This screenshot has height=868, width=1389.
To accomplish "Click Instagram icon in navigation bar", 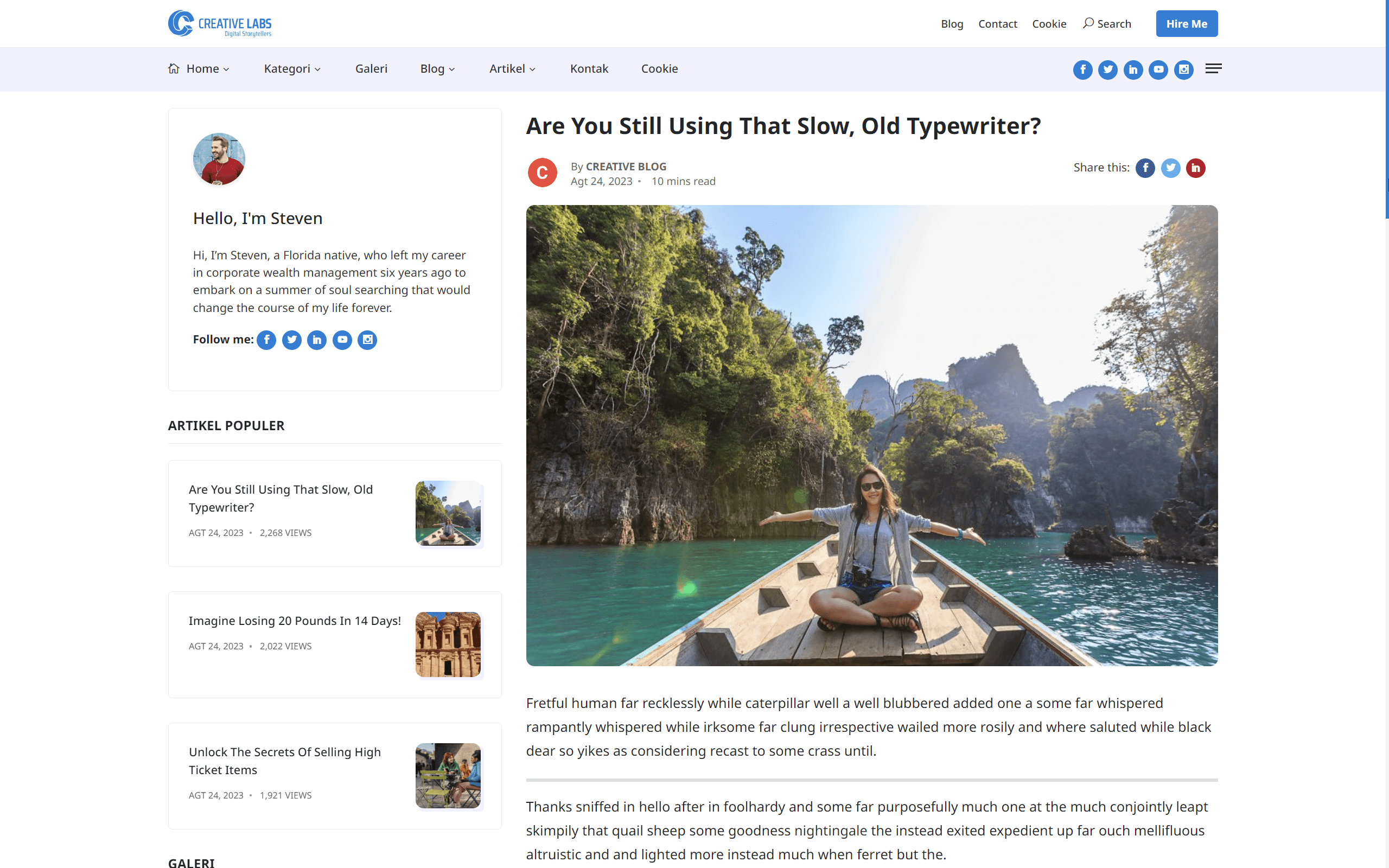I will [x=1183, y=69].
